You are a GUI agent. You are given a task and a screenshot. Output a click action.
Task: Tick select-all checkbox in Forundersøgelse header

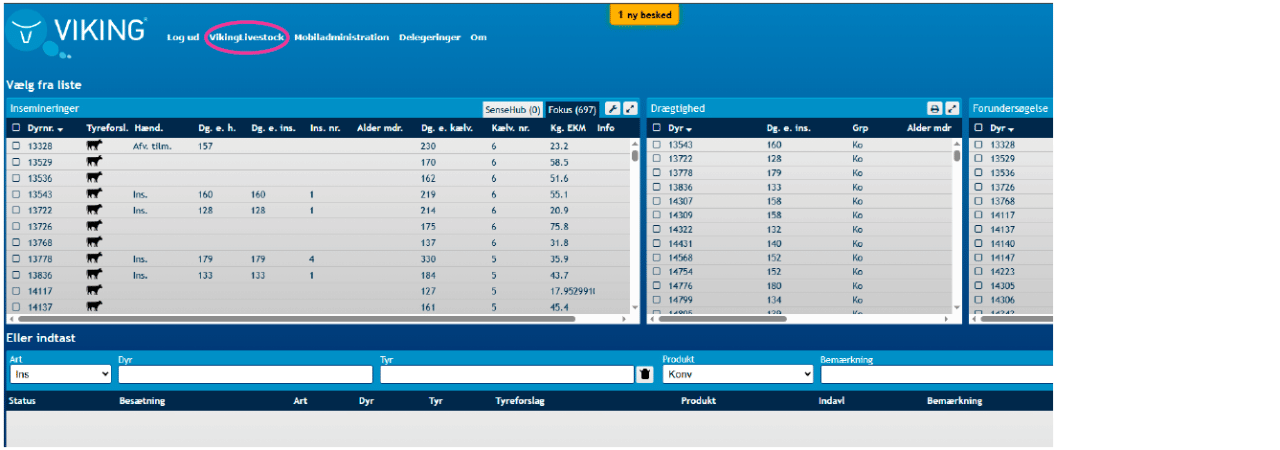point(980,128)
